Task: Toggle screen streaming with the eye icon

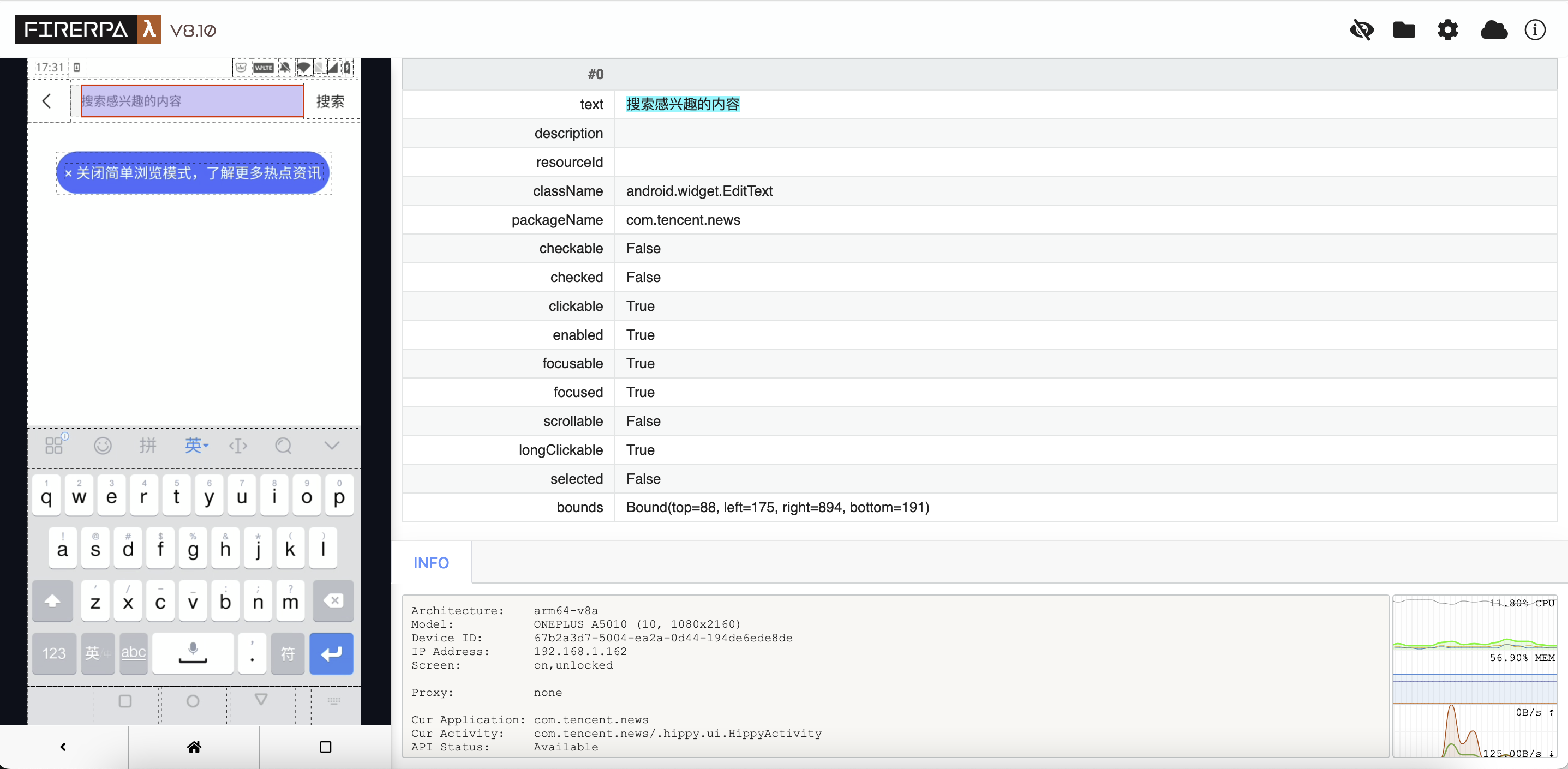Action: pyautogui.click(x=1362, y=30)
